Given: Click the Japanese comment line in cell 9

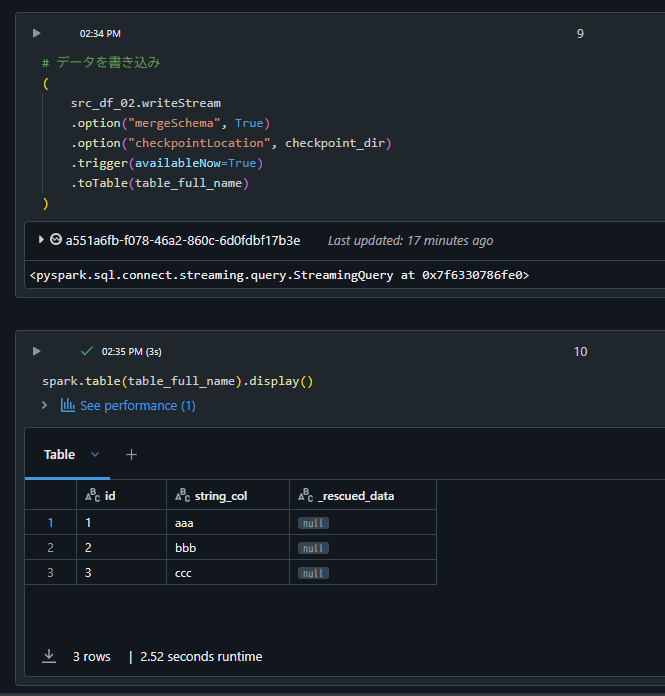Looking at the screenshot, I should 101,62.
